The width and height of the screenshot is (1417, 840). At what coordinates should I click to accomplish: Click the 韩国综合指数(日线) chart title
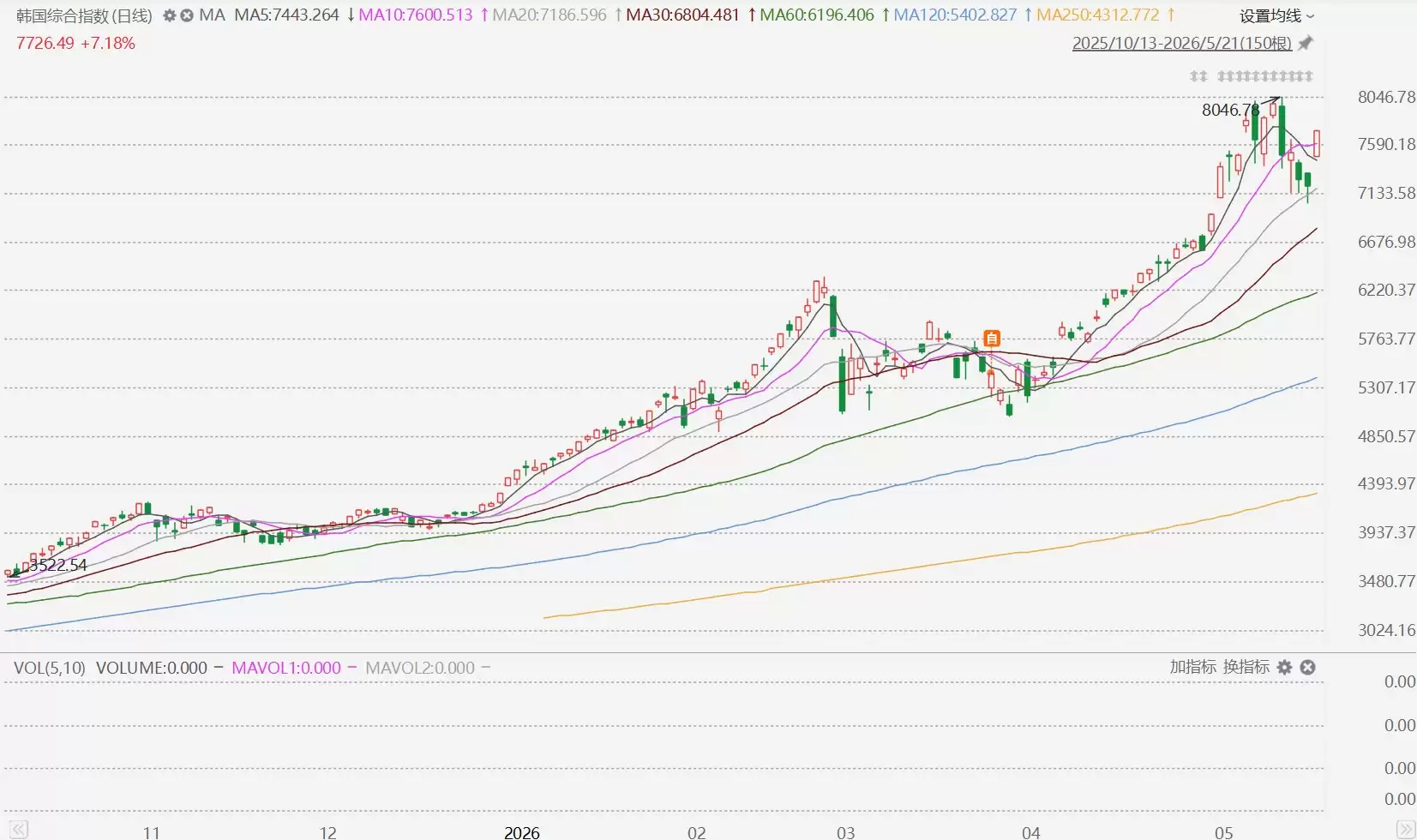84,15
